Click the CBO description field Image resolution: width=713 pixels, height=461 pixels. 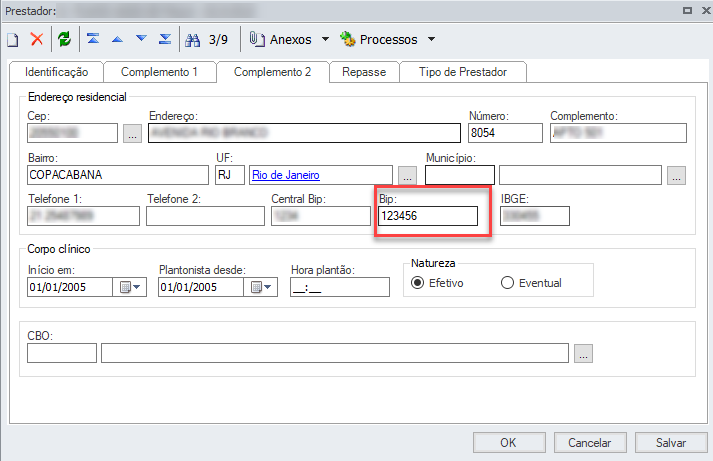click(335, 353)
